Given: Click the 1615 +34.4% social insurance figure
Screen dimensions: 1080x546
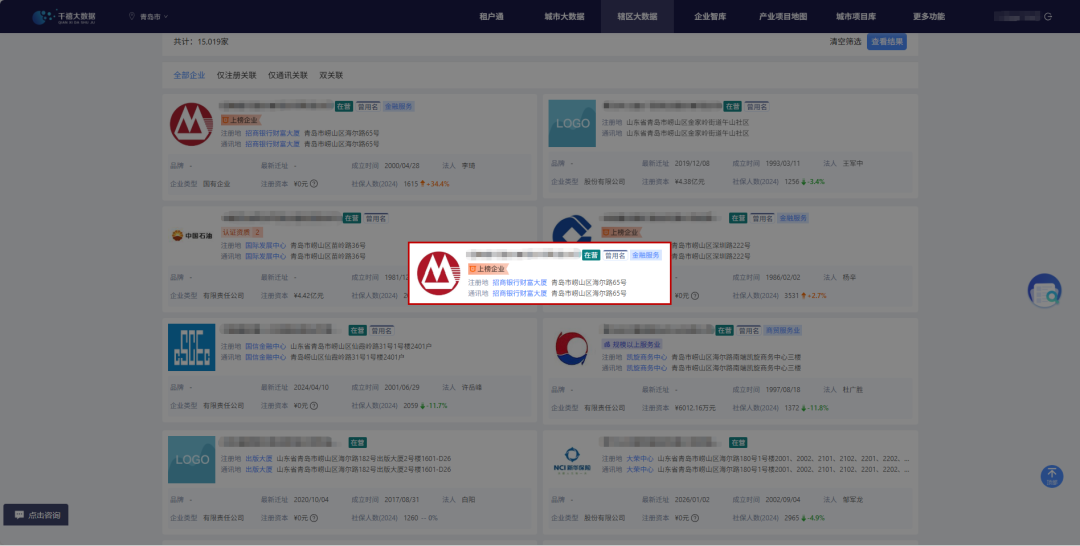Looking at the screenshot, I should click(x=426, y=184).
